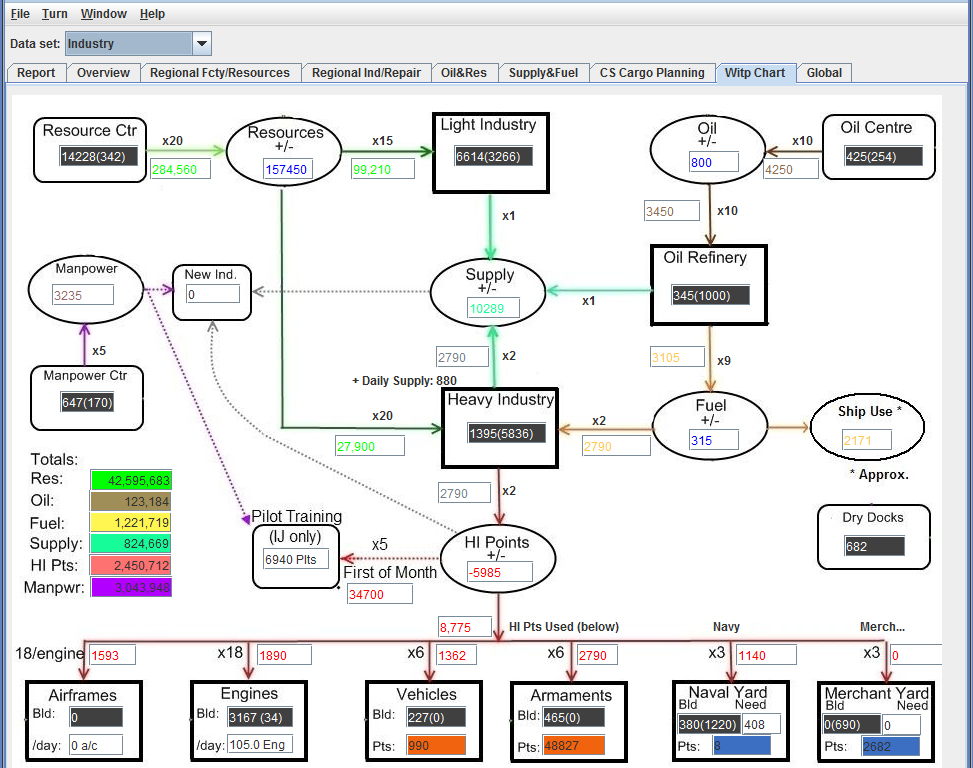This screenshot has width=973, height=768.
Task: Click the 4250 oil flow field
Action: tap(791, 169)
